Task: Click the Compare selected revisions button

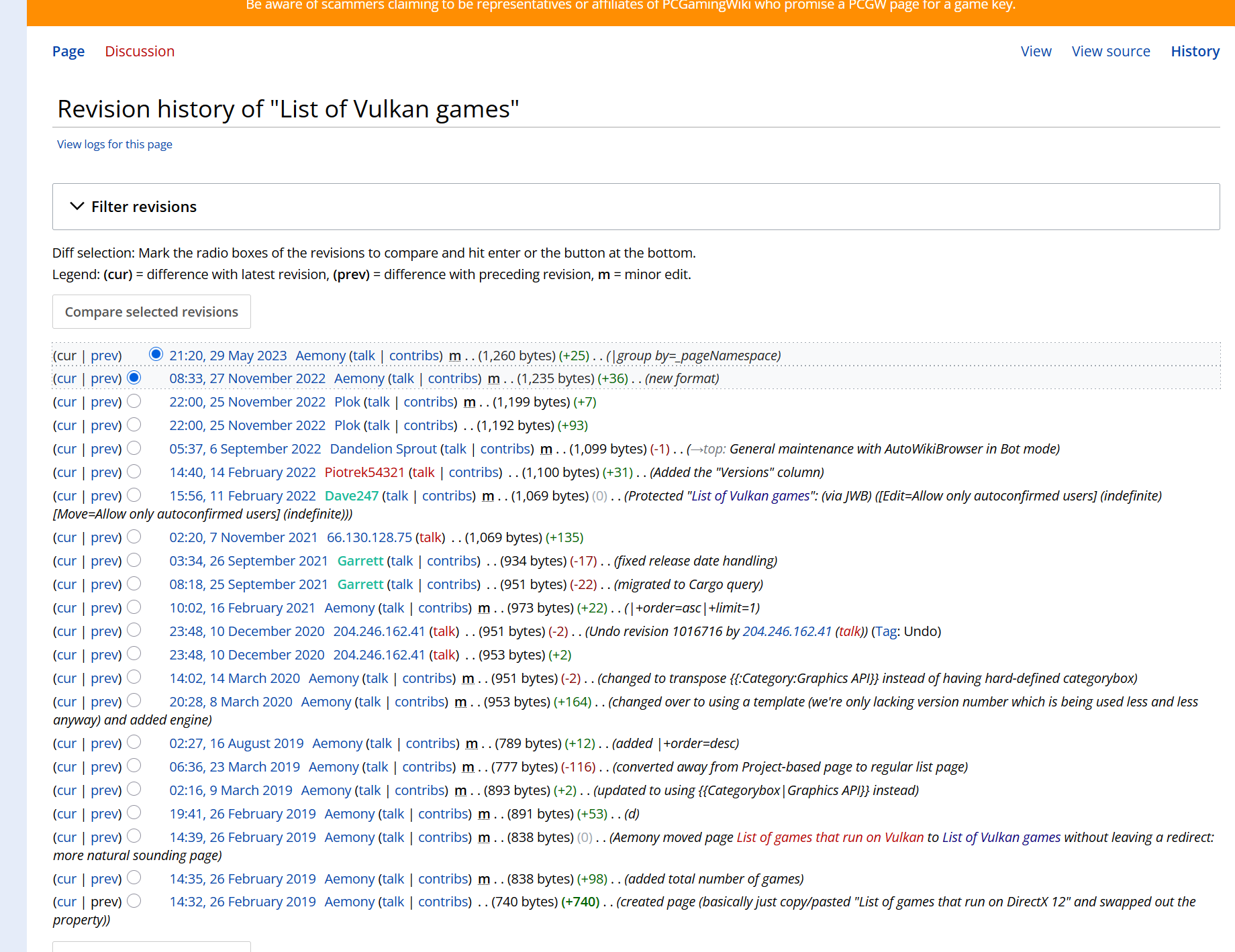Action: pyautogui.click(x=152, y=312)
